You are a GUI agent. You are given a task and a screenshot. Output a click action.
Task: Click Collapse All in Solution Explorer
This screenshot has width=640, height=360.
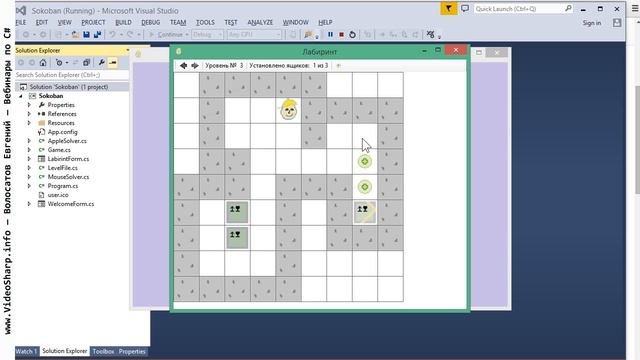(86, 62)
